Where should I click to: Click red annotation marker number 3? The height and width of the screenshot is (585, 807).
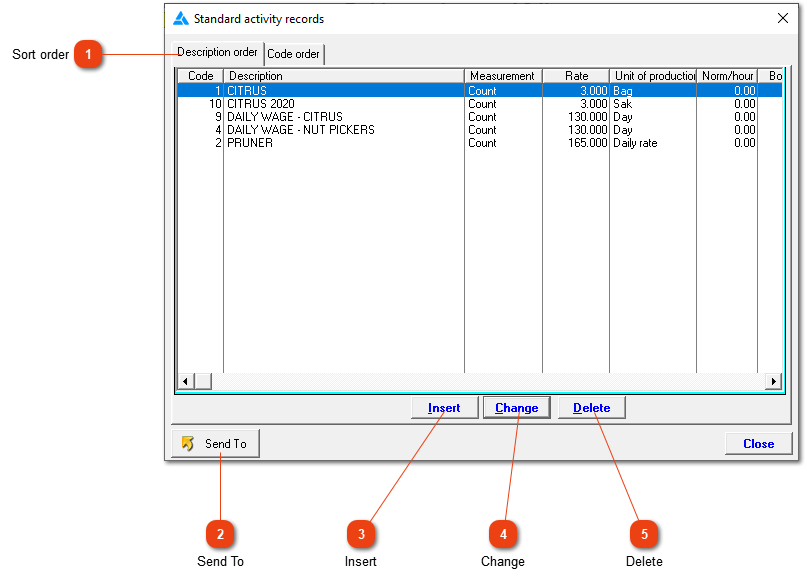coord(361,534)
